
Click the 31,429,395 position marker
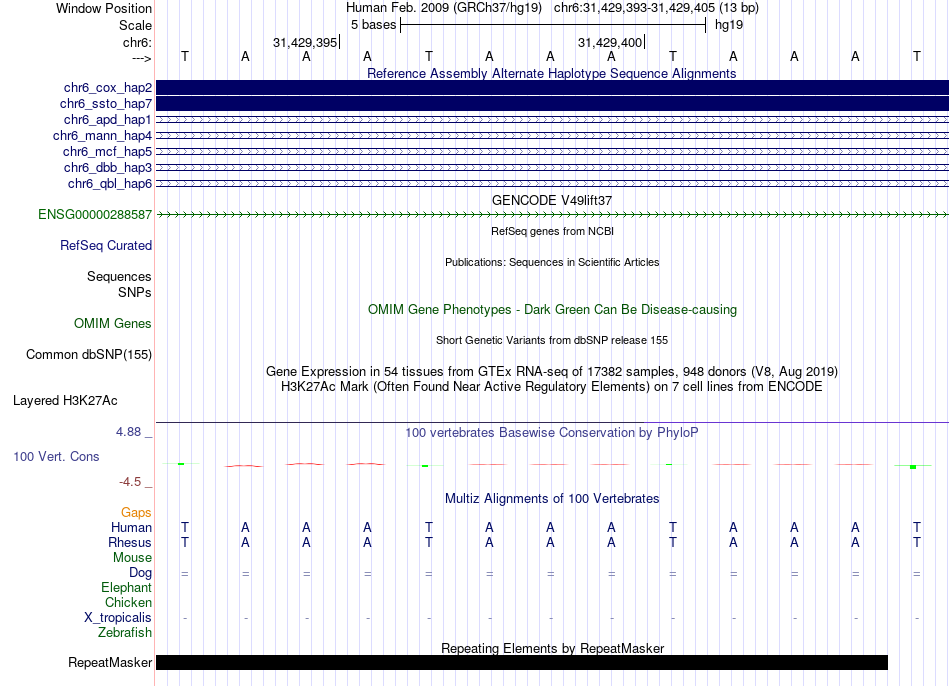[x=305, y=42]
